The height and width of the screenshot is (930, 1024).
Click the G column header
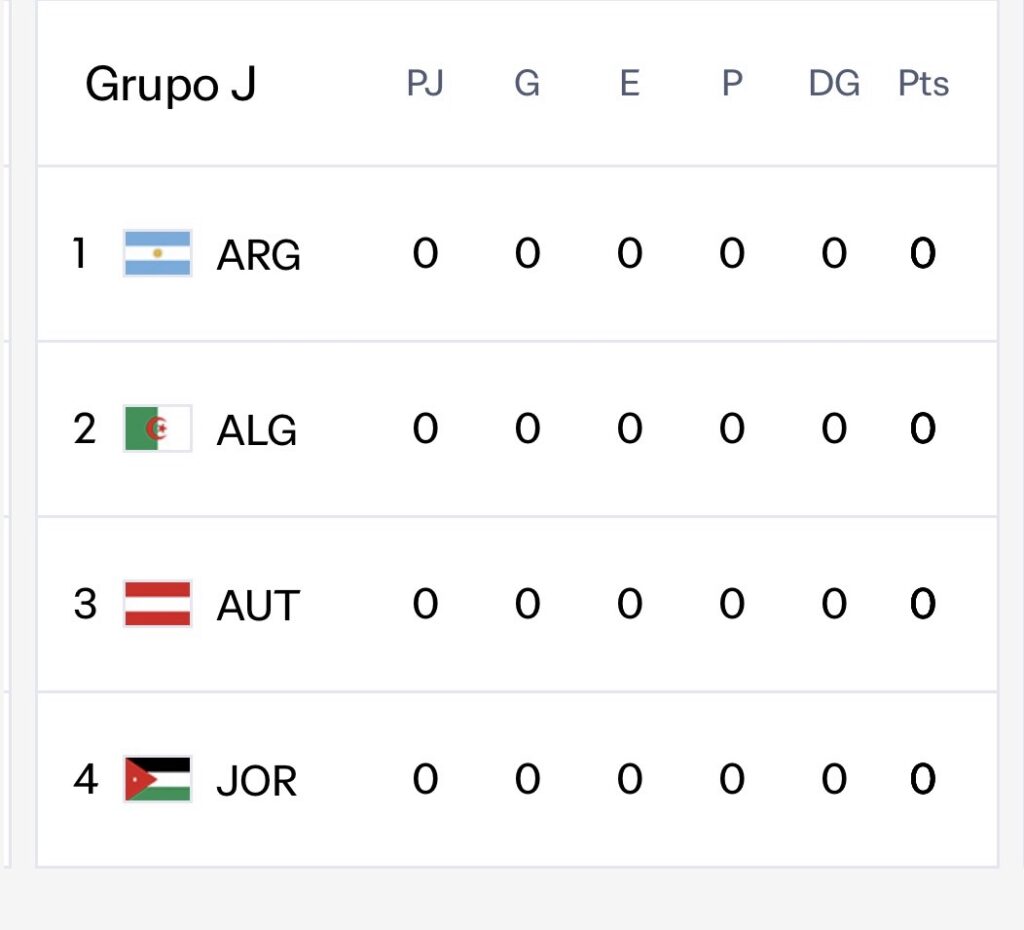point(527,84)
